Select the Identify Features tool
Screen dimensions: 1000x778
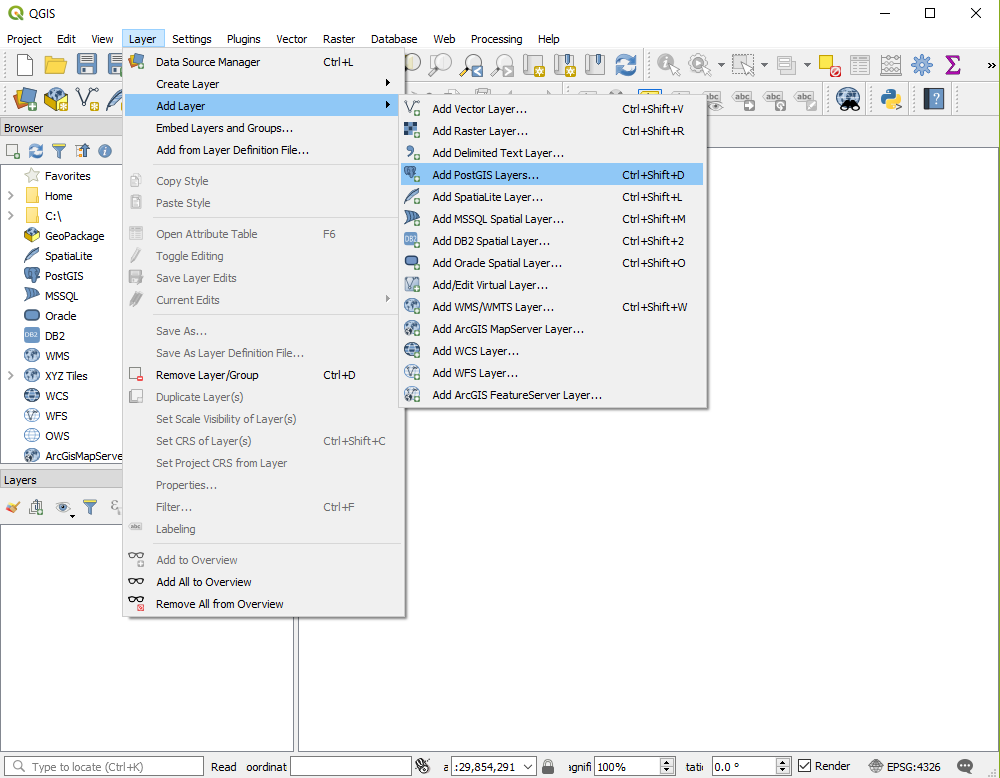pos(668,64)
